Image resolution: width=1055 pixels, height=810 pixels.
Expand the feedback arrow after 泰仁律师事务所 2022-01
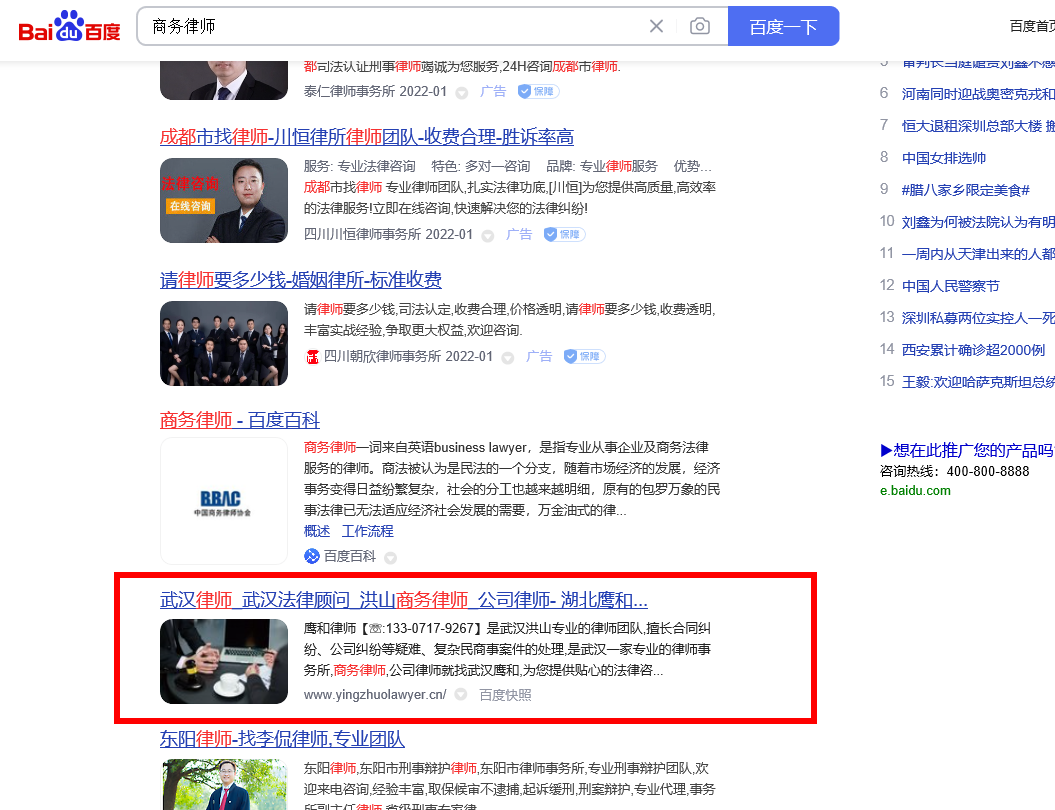461,91
